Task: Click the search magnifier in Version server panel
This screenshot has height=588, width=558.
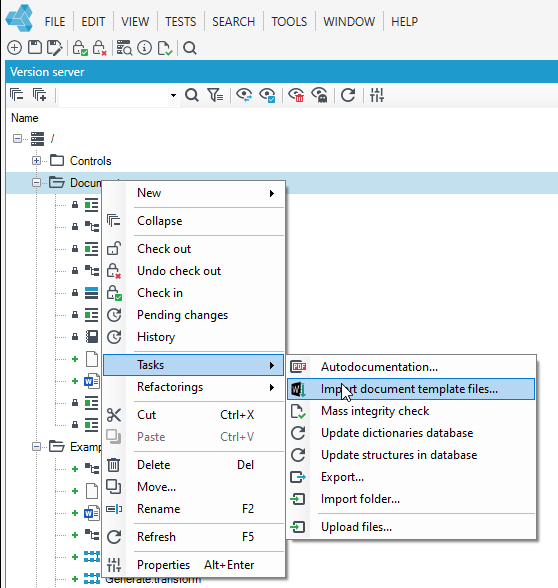Action: 192,95
